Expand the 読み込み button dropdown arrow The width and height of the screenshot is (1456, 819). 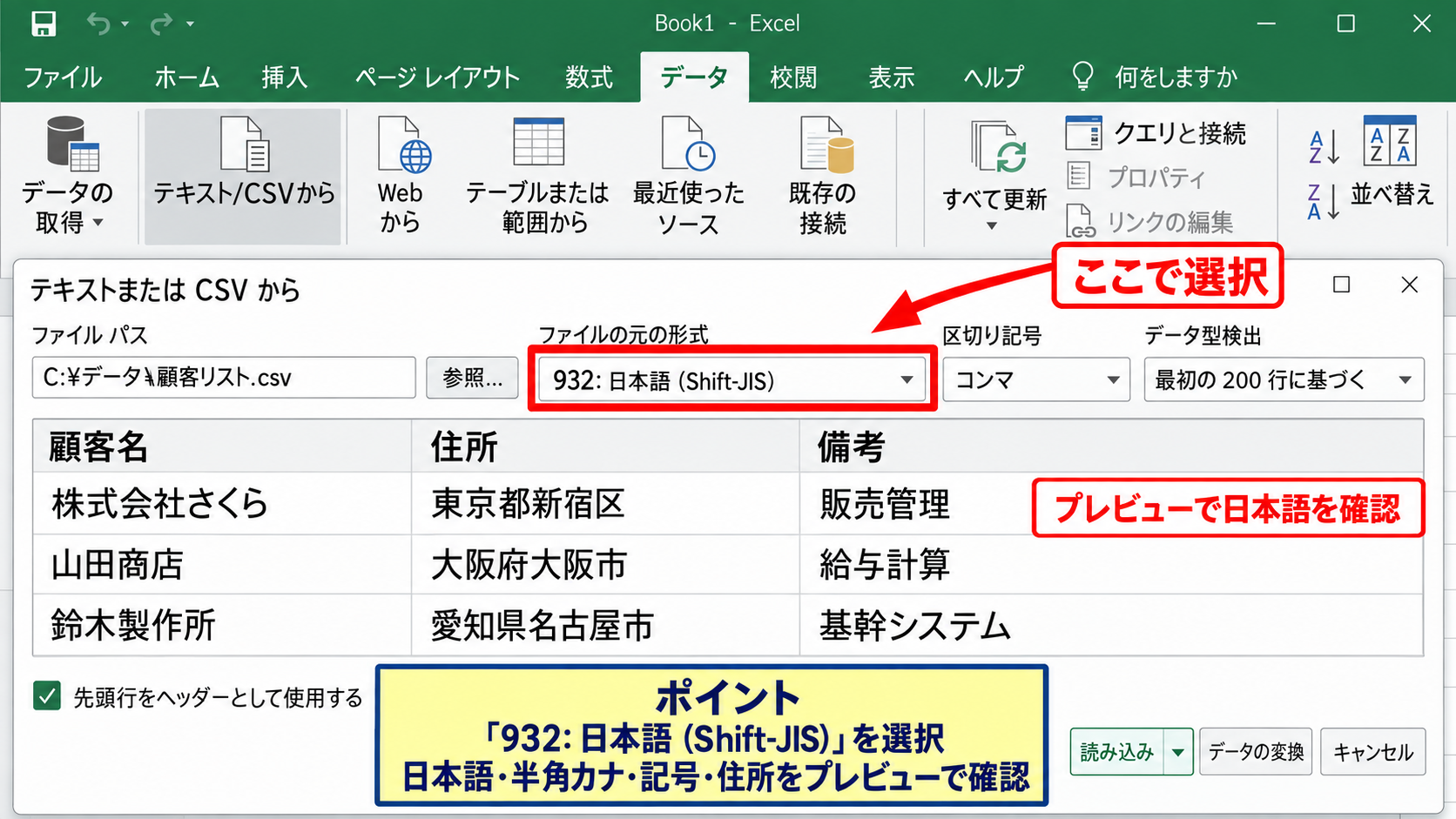(x=1178, y=752)
